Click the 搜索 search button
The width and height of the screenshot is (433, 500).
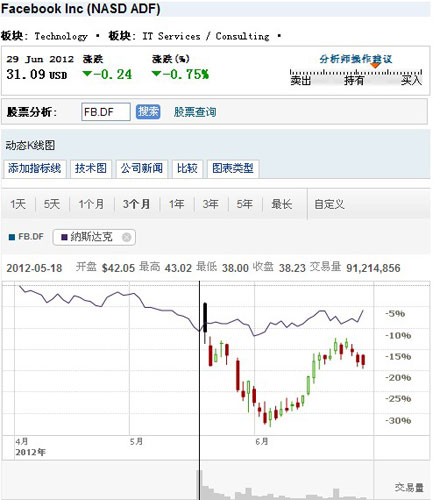(x=148, y=112)
